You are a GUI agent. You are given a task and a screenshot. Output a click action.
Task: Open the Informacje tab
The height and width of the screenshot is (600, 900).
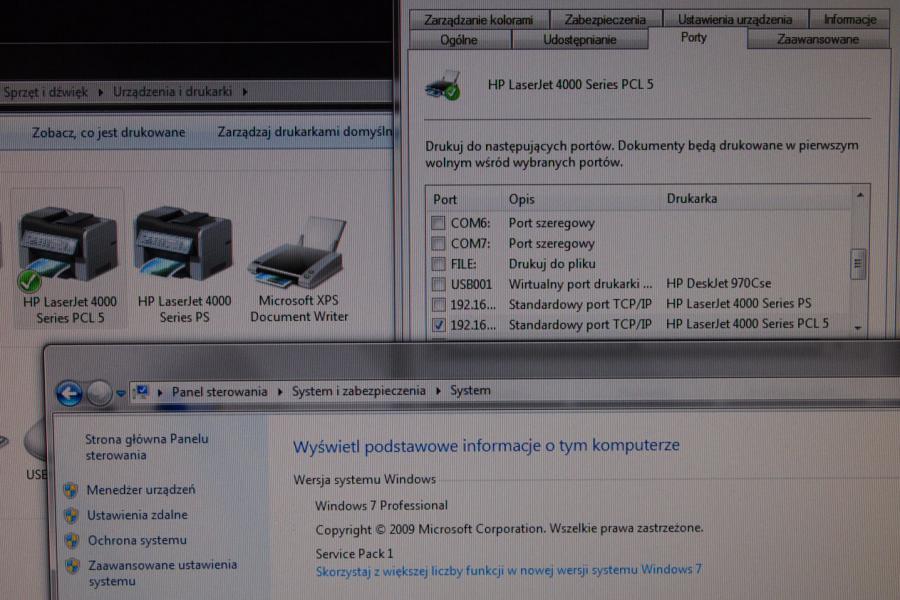click(x=849, y=20)
